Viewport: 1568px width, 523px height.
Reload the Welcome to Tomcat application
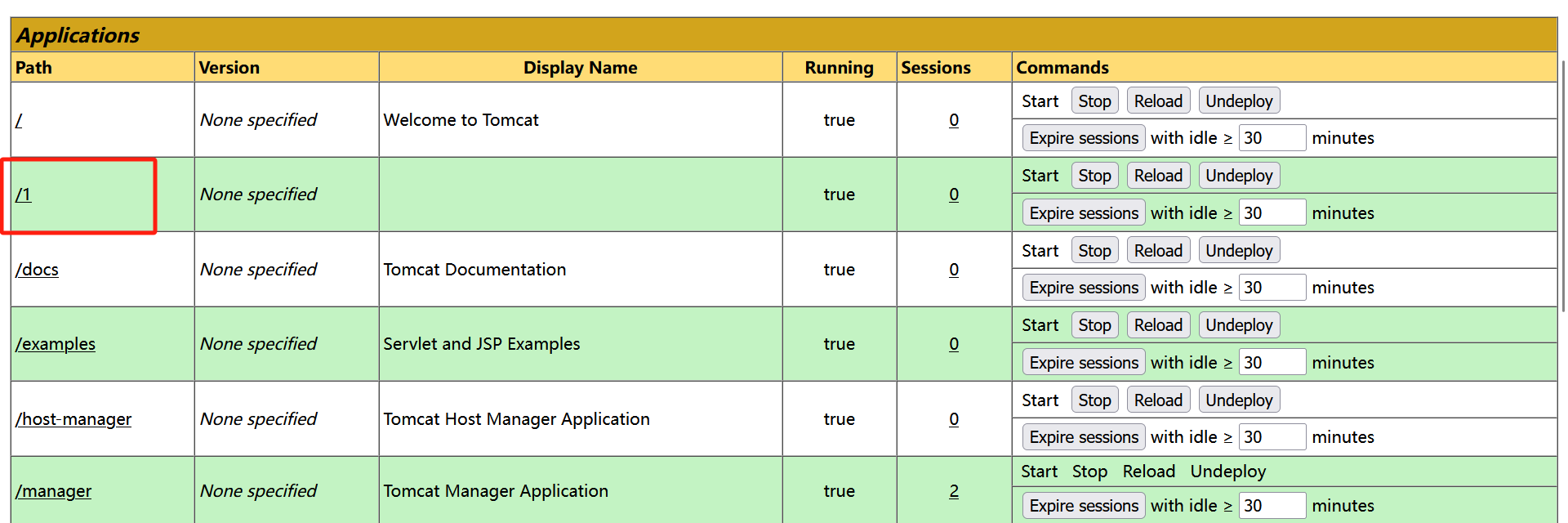tap(1158, 101)
